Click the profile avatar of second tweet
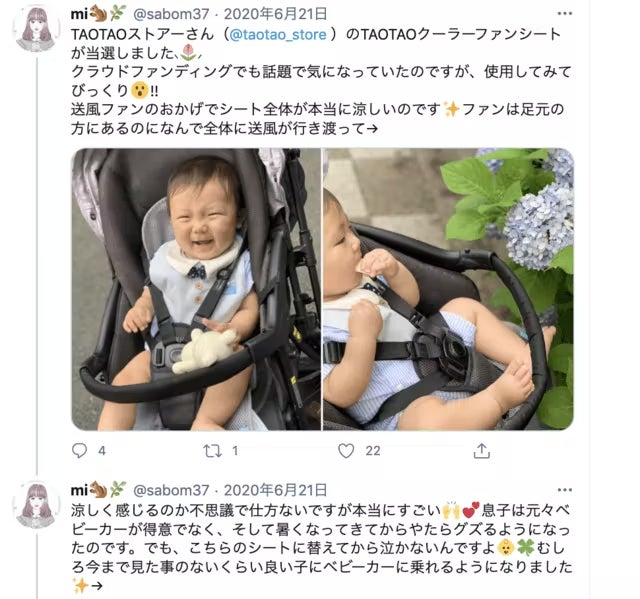This screenshot has width=640, height=599. 37,505
